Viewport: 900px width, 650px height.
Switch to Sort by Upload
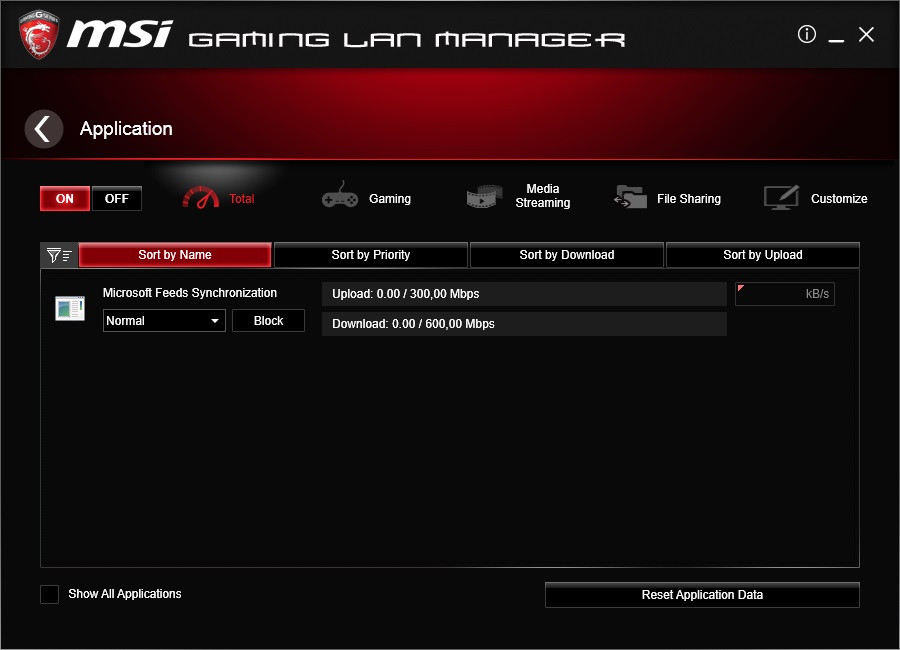pos(763,255)
